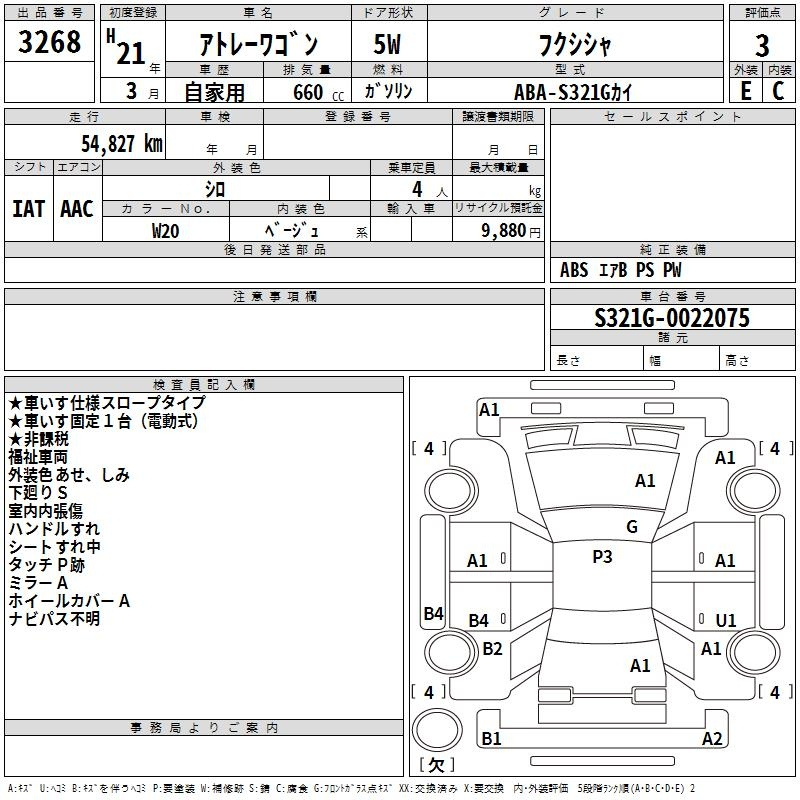
Task: Click the recycle deposit amount 9,880円
Action: pyautogui.click(x=510, y=231)
